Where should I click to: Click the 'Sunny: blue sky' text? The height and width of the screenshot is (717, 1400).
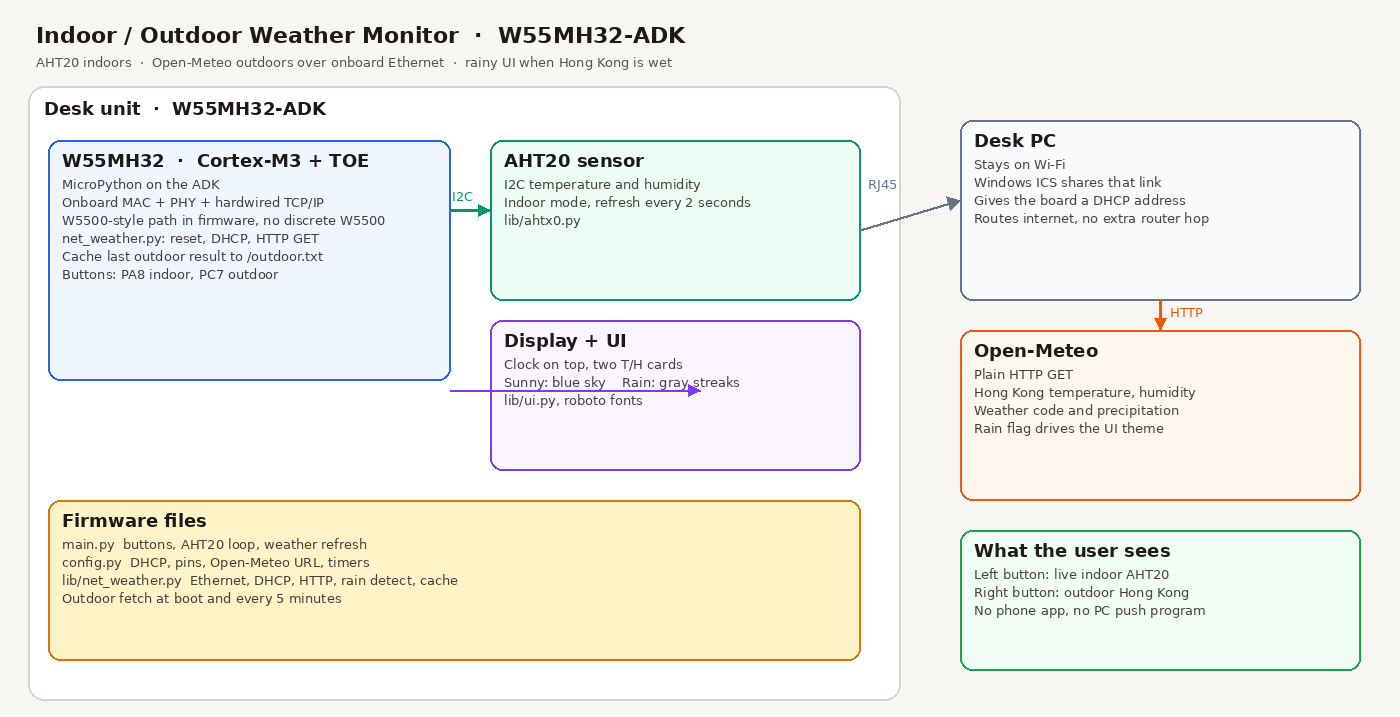(x=555, y=383)
